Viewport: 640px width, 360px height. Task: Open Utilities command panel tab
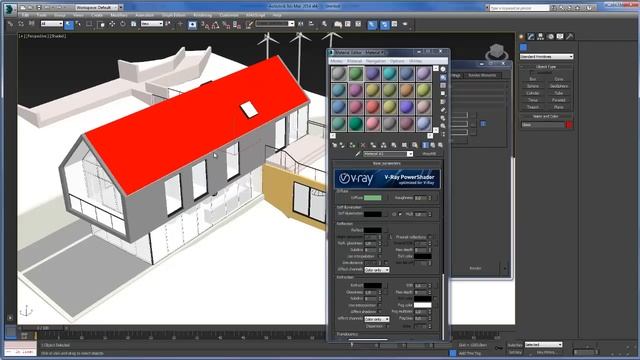tap(570, 37)
